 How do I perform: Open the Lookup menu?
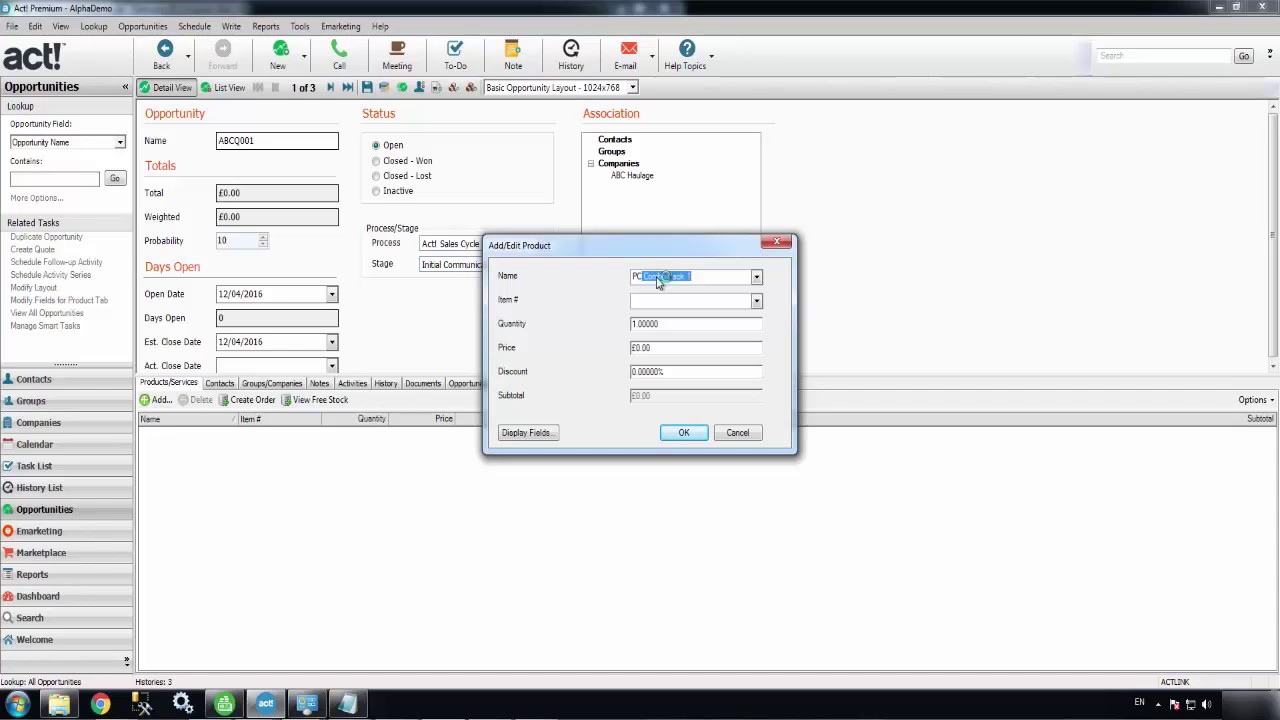click(94, 27)
